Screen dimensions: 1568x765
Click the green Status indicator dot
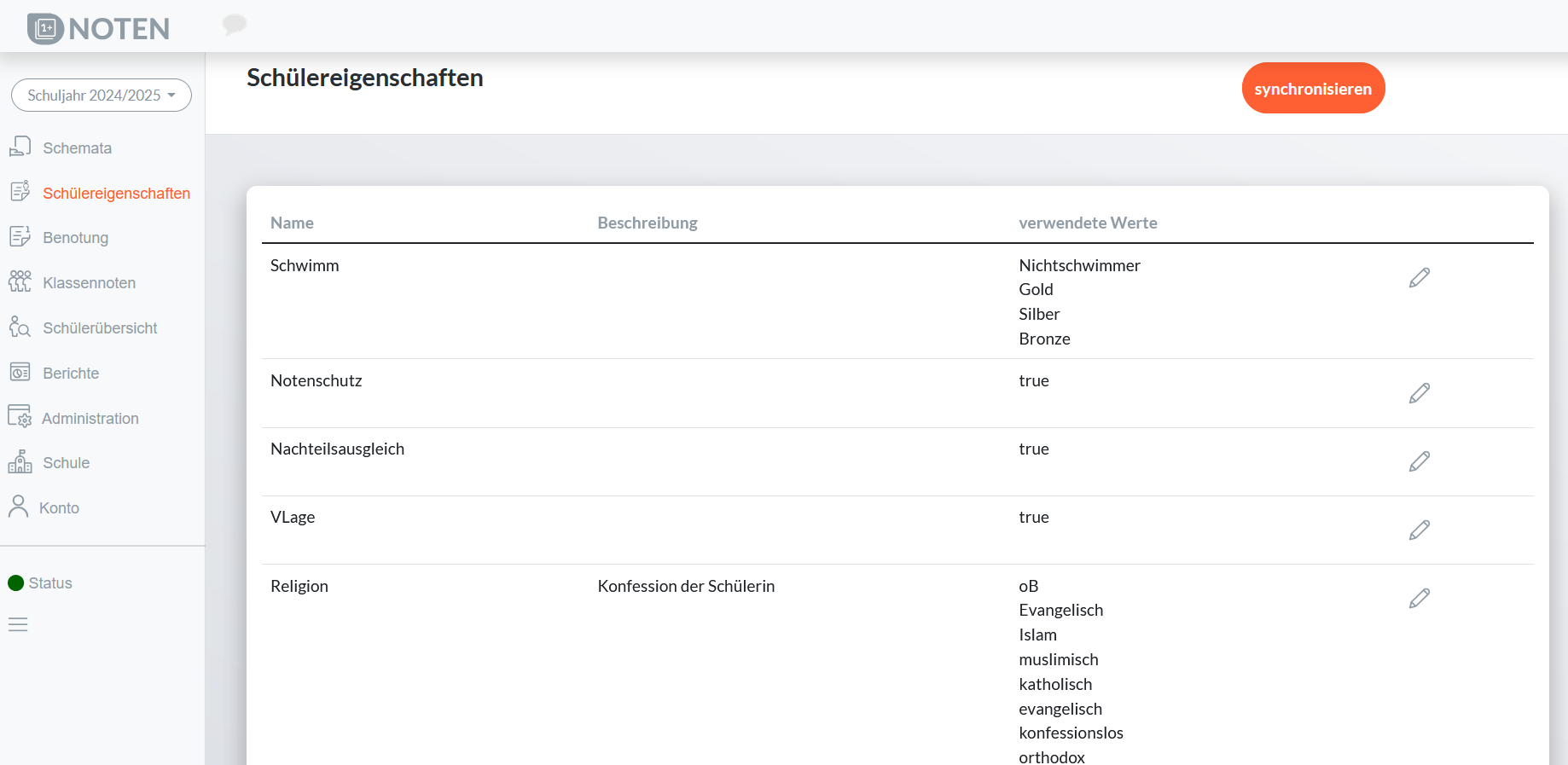click(15, 583)
